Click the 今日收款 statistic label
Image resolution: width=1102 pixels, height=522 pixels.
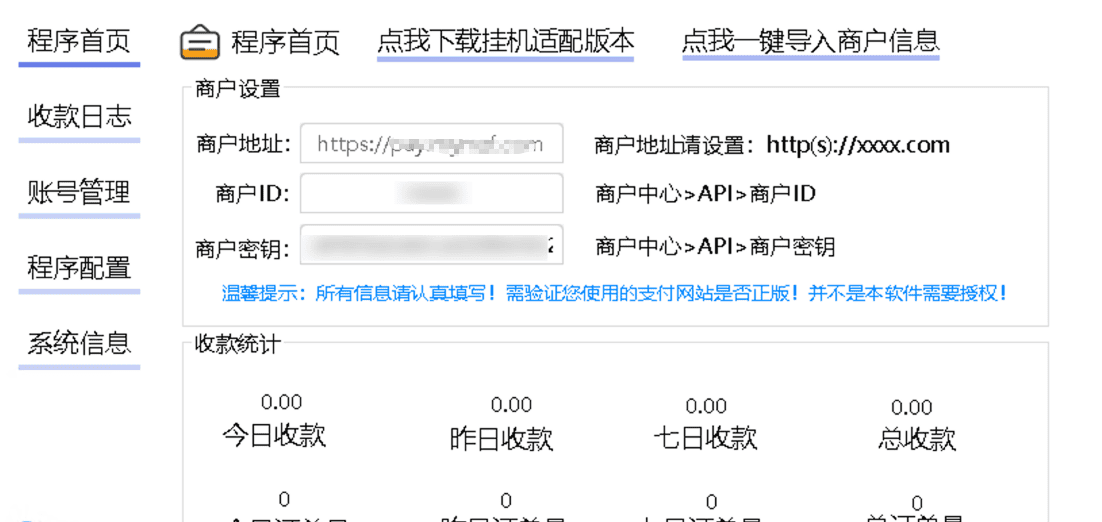coord(274,435)
